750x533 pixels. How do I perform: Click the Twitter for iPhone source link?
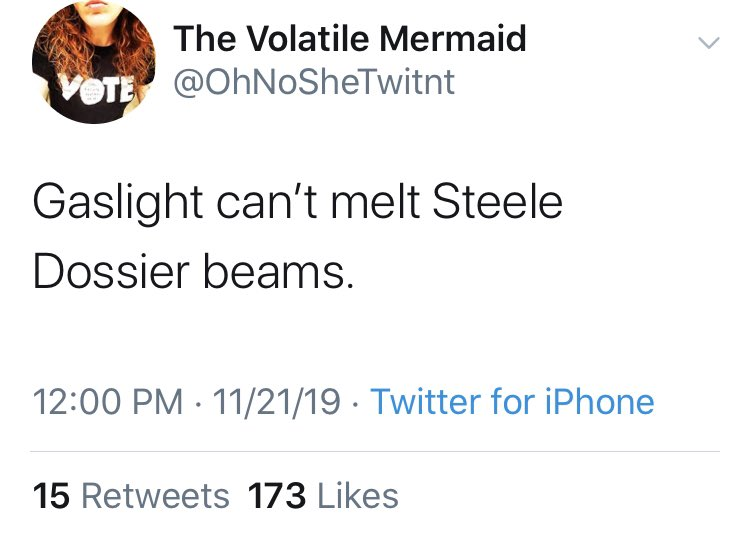512,401
